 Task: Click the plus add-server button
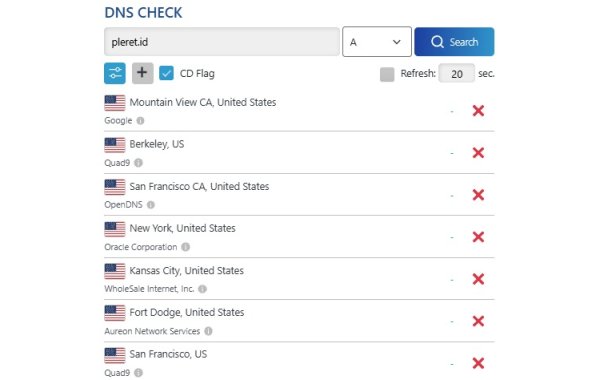[142, 73]
